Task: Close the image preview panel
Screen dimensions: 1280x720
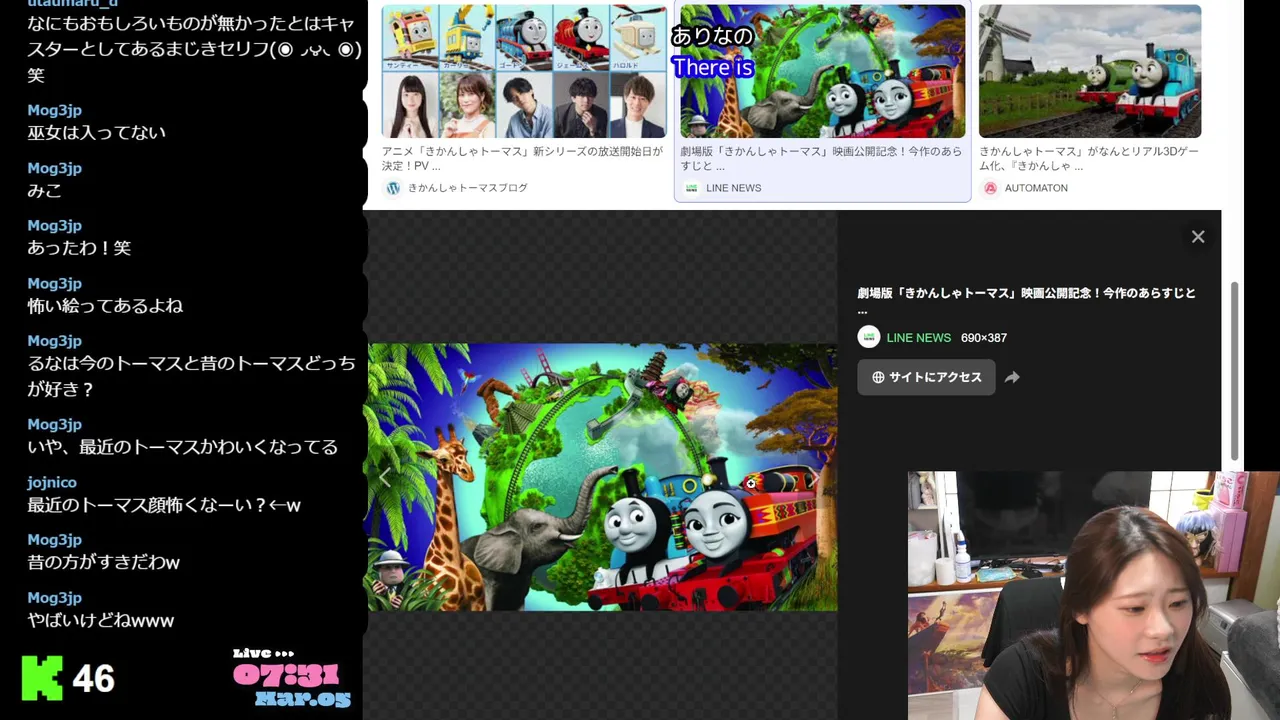Action: point(1198,237)
